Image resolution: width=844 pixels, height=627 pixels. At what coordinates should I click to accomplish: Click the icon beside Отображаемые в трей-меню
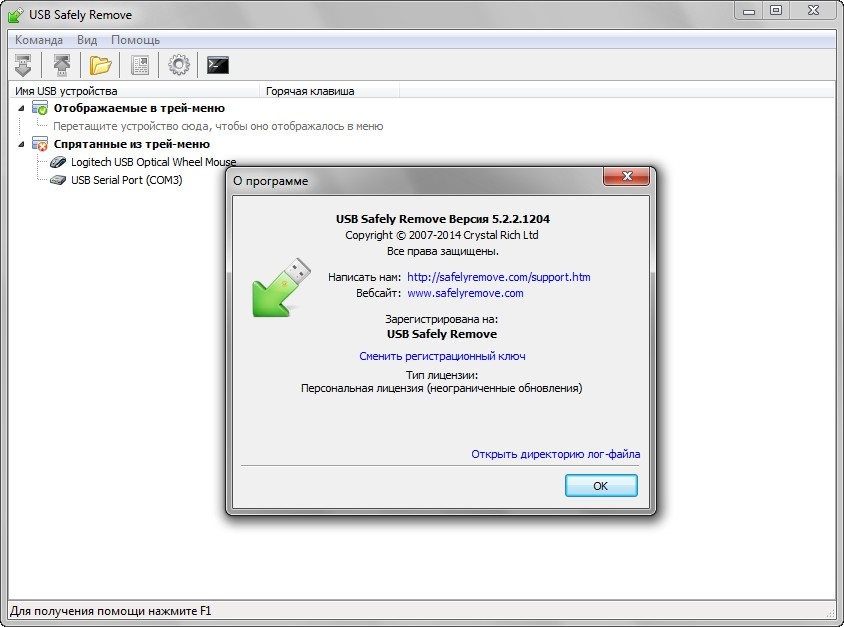[x=40, y=108]
